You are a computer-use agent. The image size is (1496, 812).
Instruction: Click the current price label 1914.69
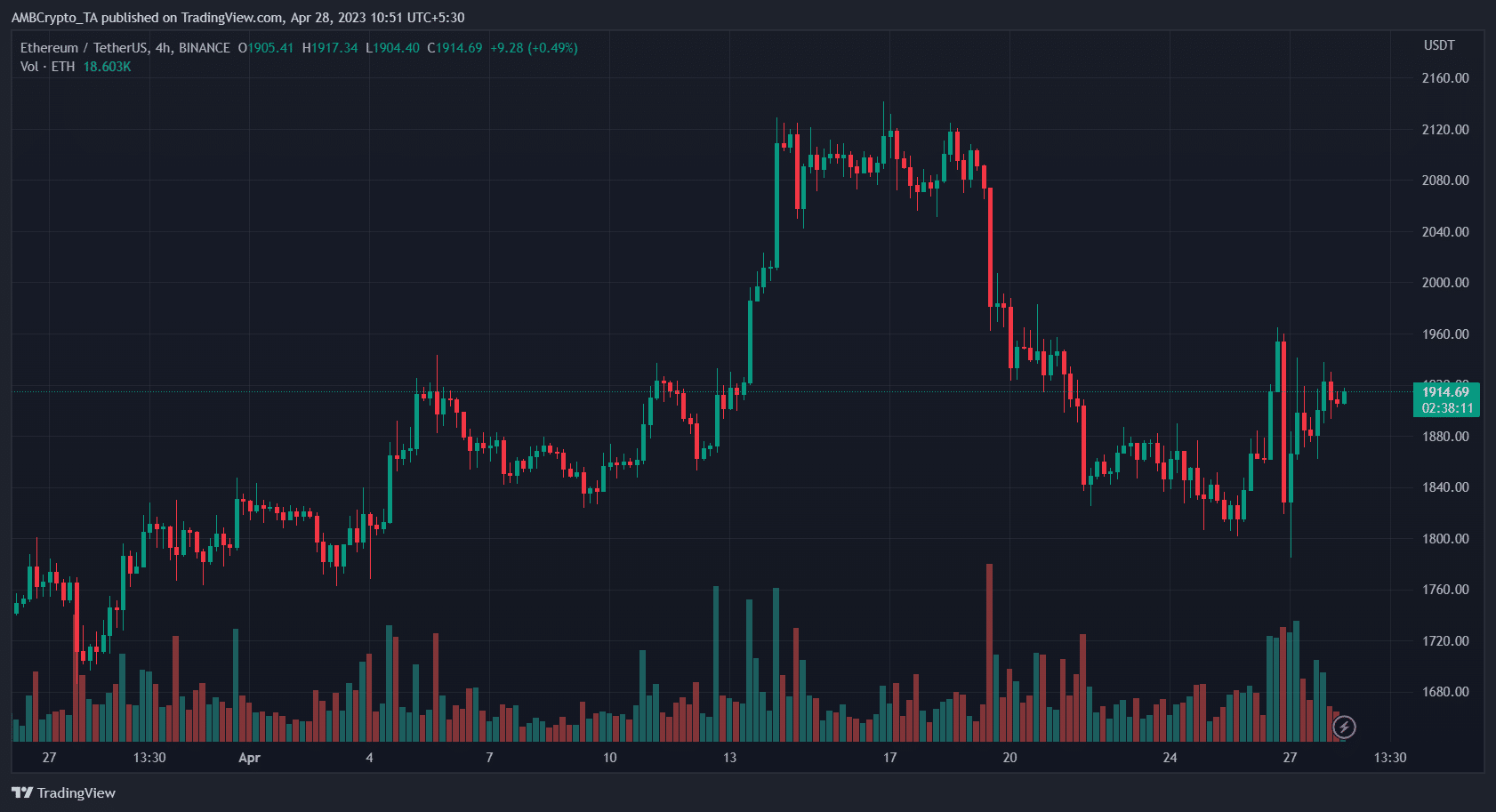coord(1445,392)
